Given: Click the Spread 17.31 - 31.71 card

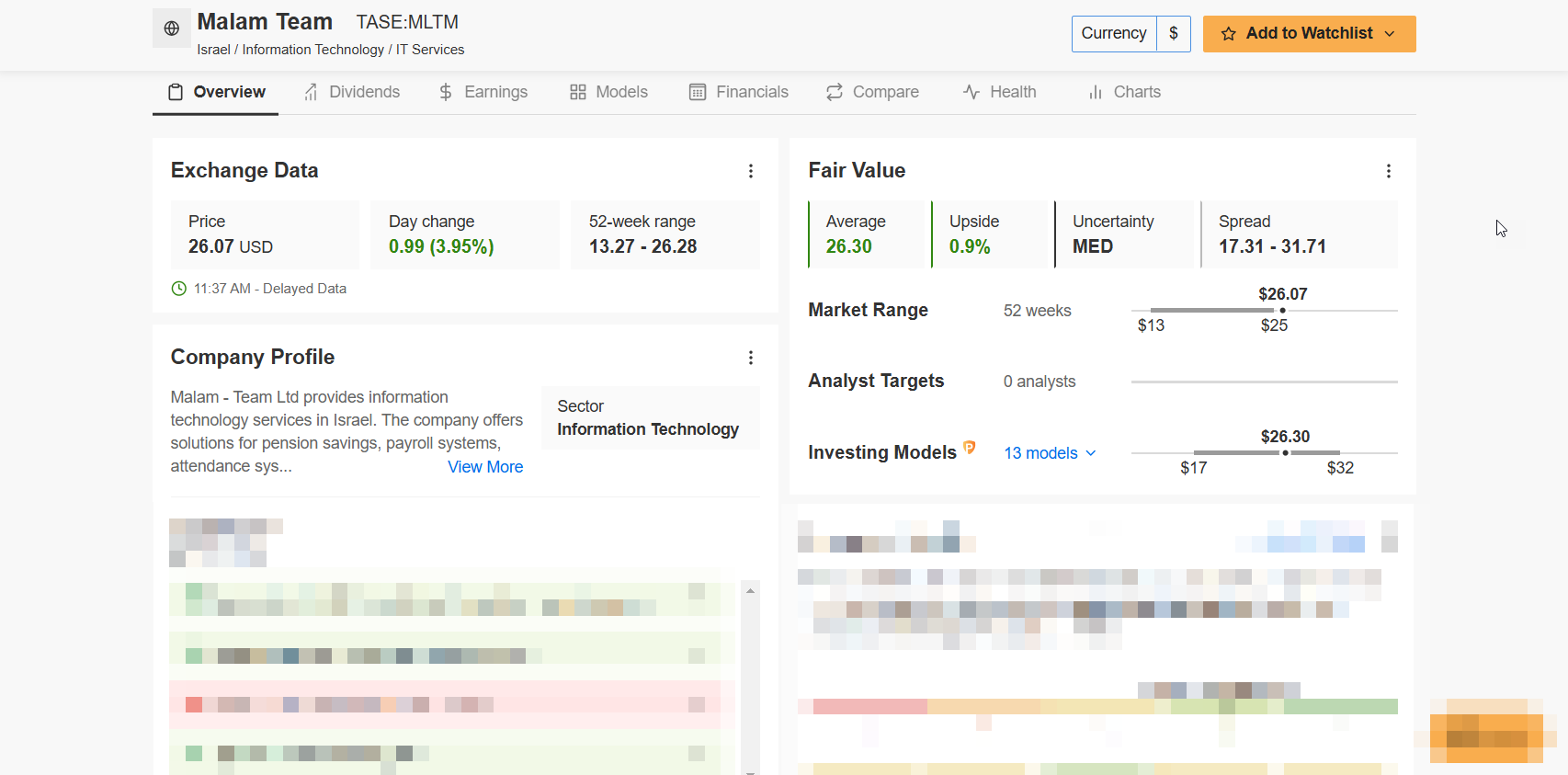Looking at the screenshot, I should point(1300,234).
